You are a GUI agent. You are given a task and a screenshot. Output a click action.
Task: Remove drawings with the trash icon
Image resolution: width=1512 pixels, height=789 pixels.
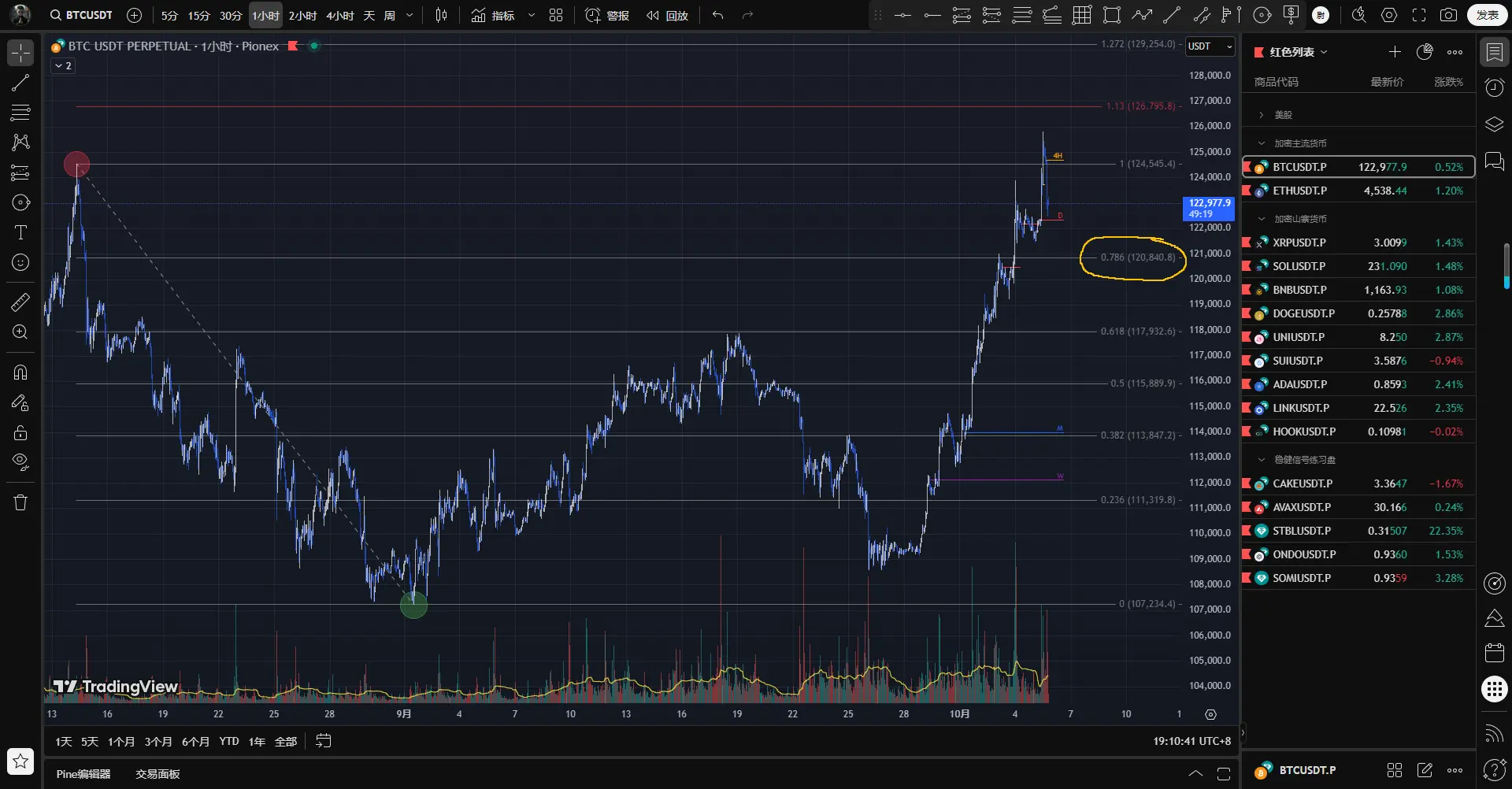tap(20, 502)
